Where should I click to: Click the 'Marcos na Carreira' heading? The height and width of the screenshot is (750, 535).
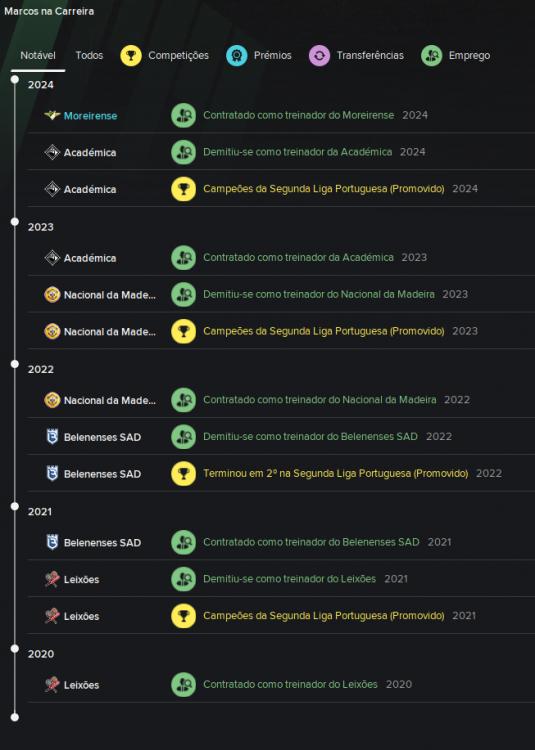[49, 11]
